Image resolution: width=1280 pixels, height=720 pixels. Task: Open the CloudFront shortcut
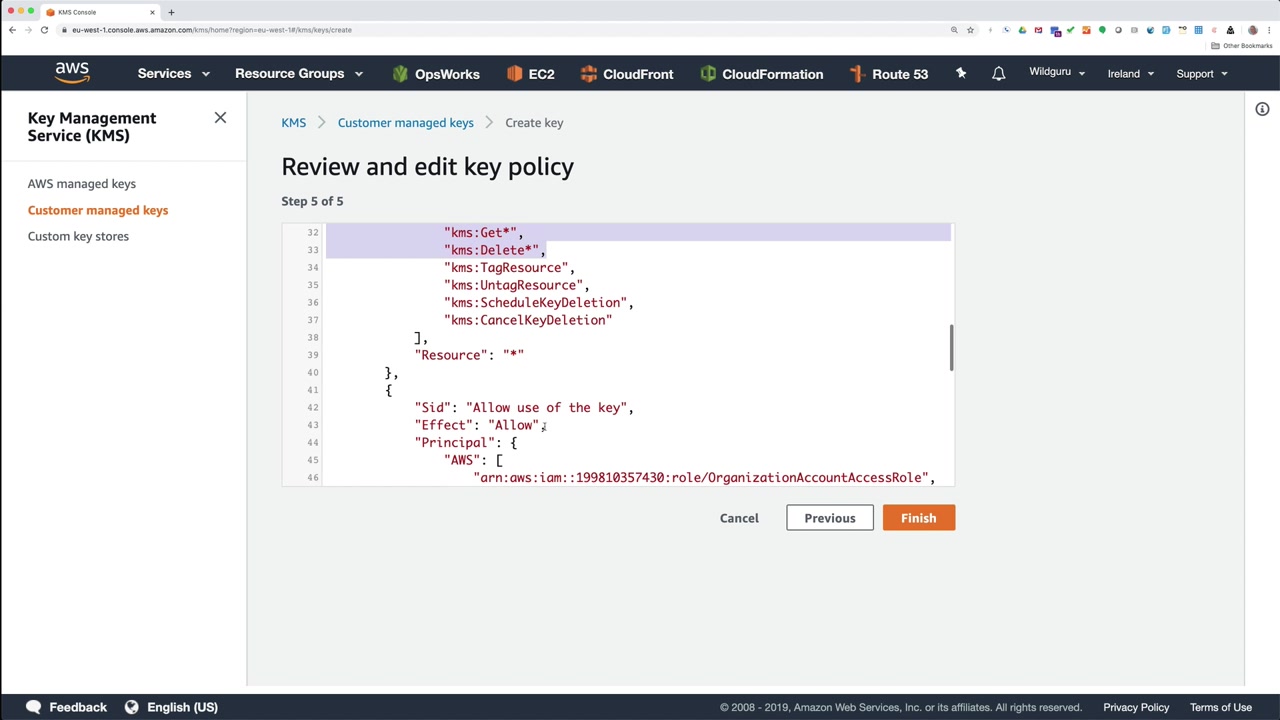[x=626, y=74]
